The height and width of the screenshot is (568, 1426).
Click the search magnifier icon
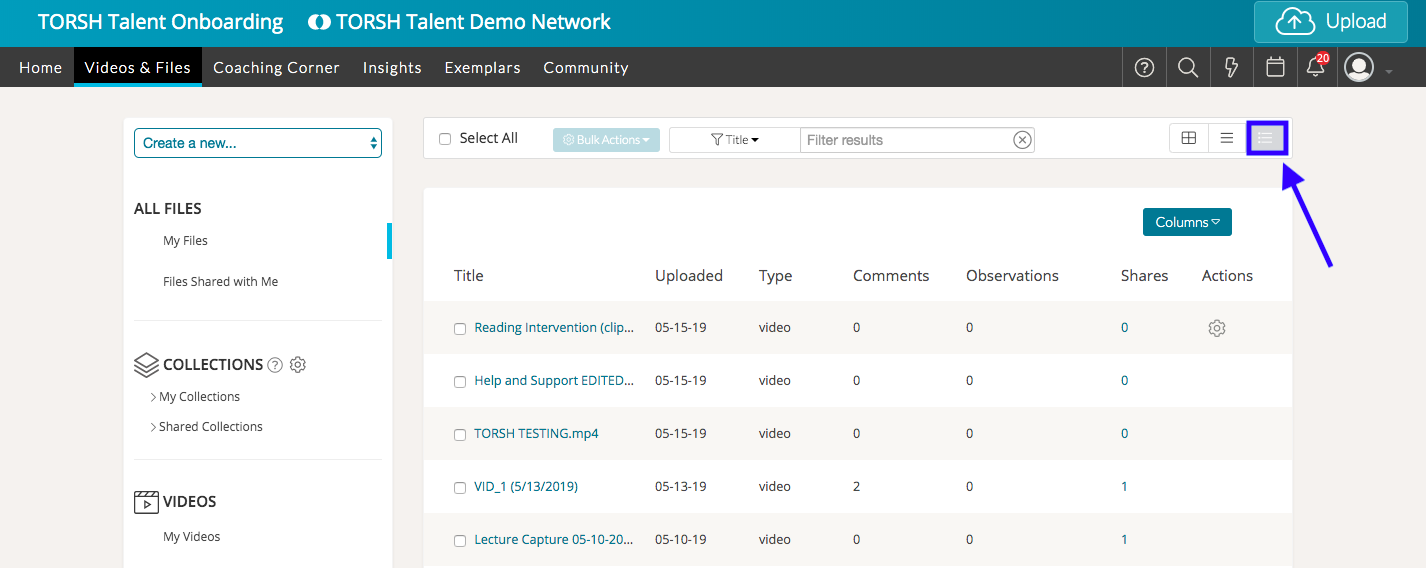[x=1188, y=68]
